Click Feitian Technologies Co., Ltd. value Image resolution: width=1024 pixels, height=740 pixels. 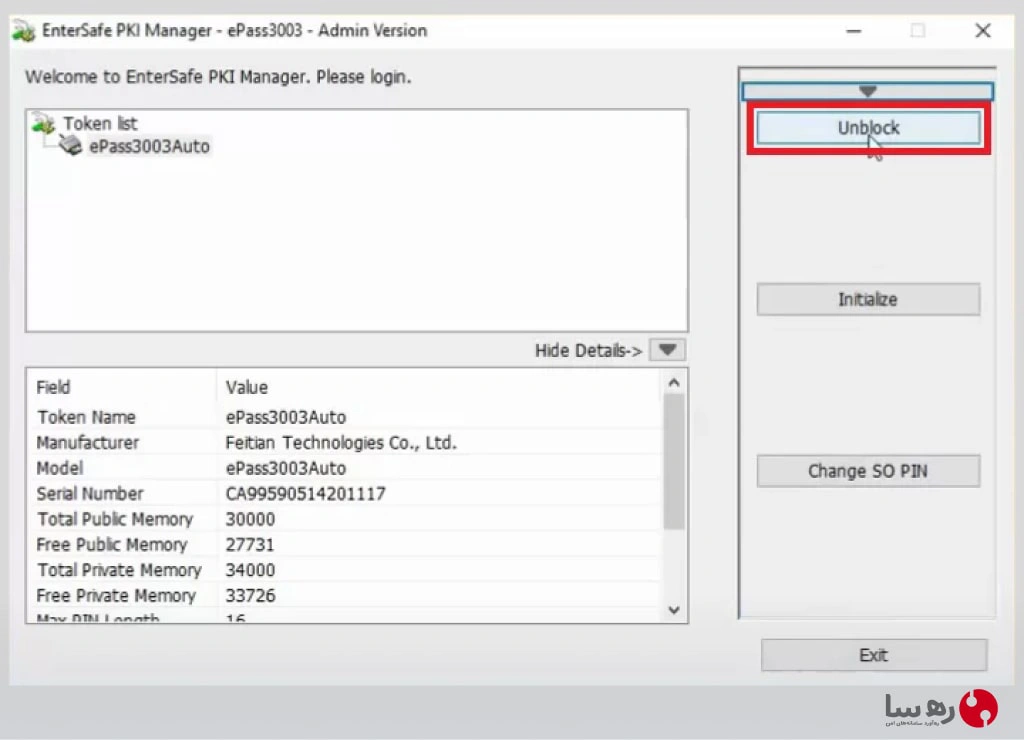(x=341, y=443)
